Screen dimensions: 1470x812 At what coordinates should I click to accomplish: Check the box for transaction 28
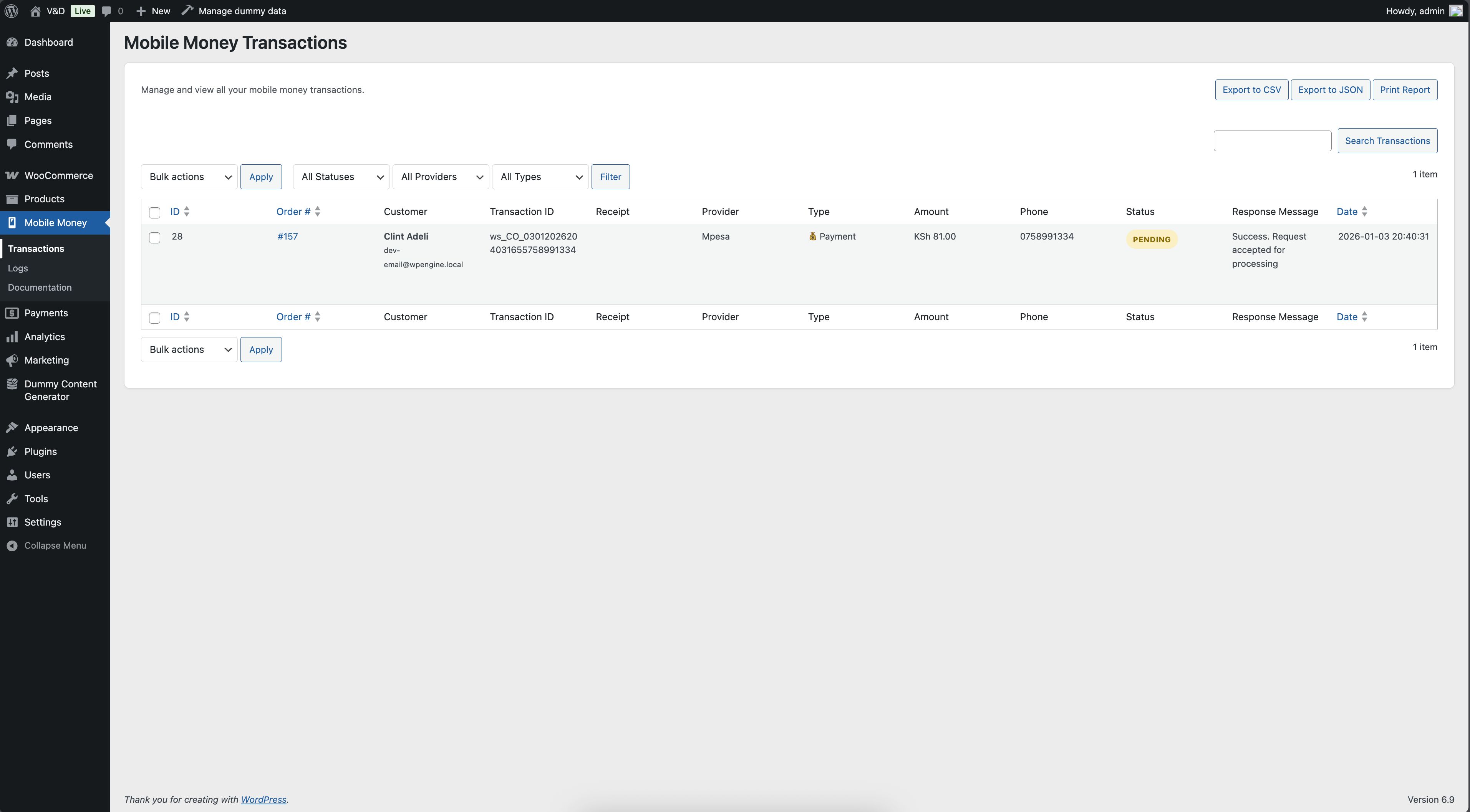pos(154,238)
